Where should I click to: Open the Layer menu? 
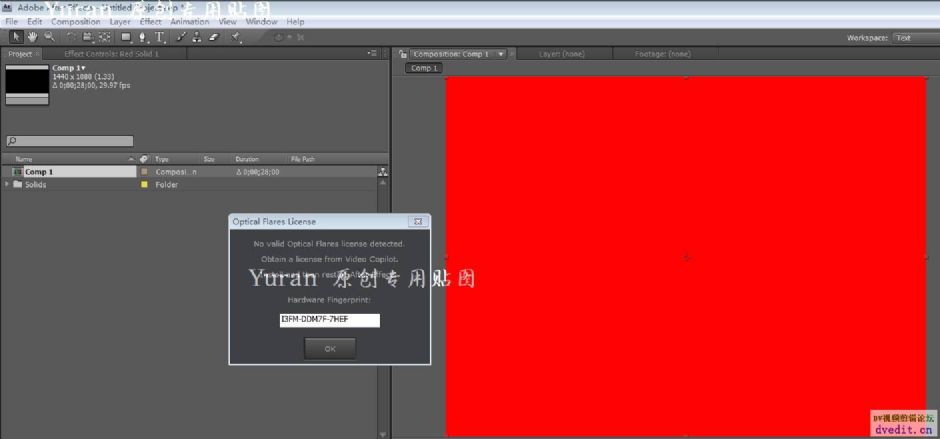pyautogui.click(x=120, y=22)
